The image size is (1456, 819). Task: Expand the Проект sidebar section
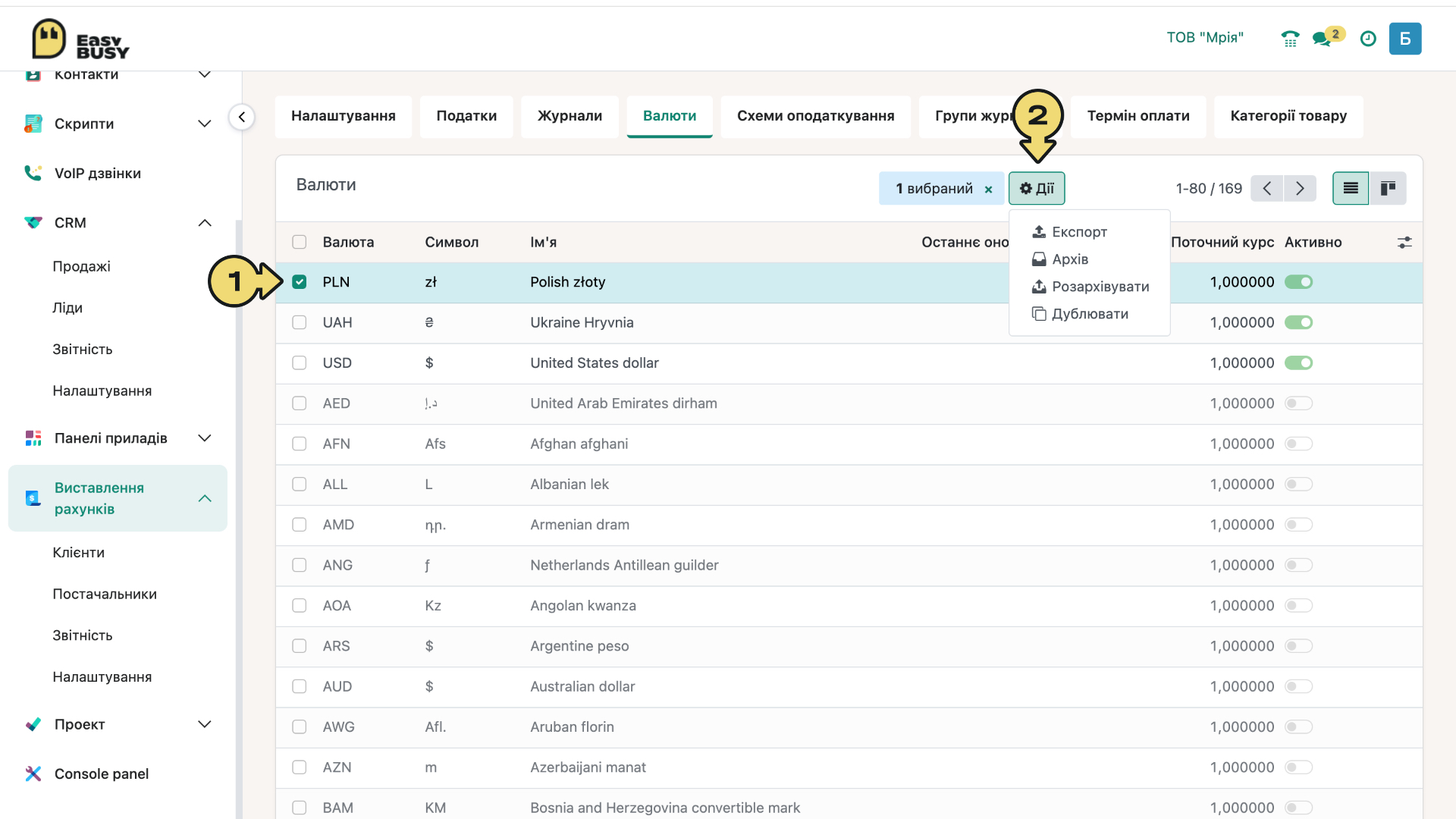pyautogui.click(x=204, y=724)
